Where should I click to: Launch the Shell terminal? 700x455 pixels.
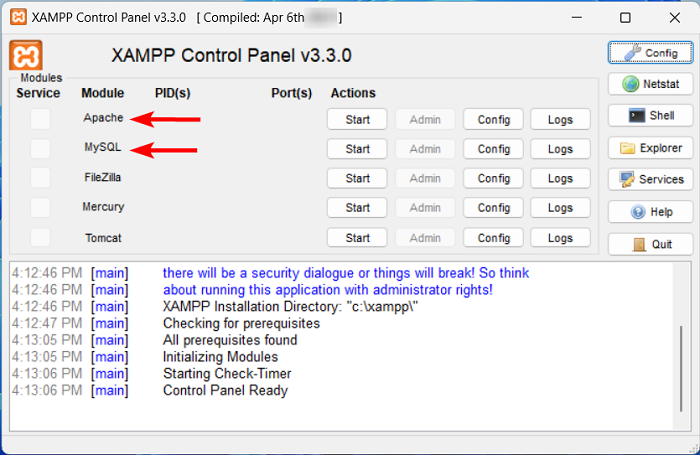650,116
